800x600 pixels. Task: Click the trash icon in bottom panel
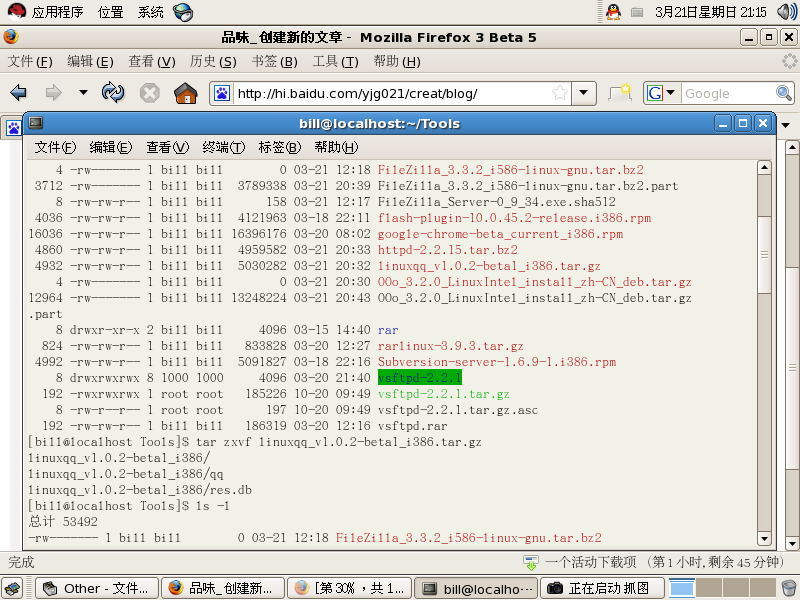789,588
